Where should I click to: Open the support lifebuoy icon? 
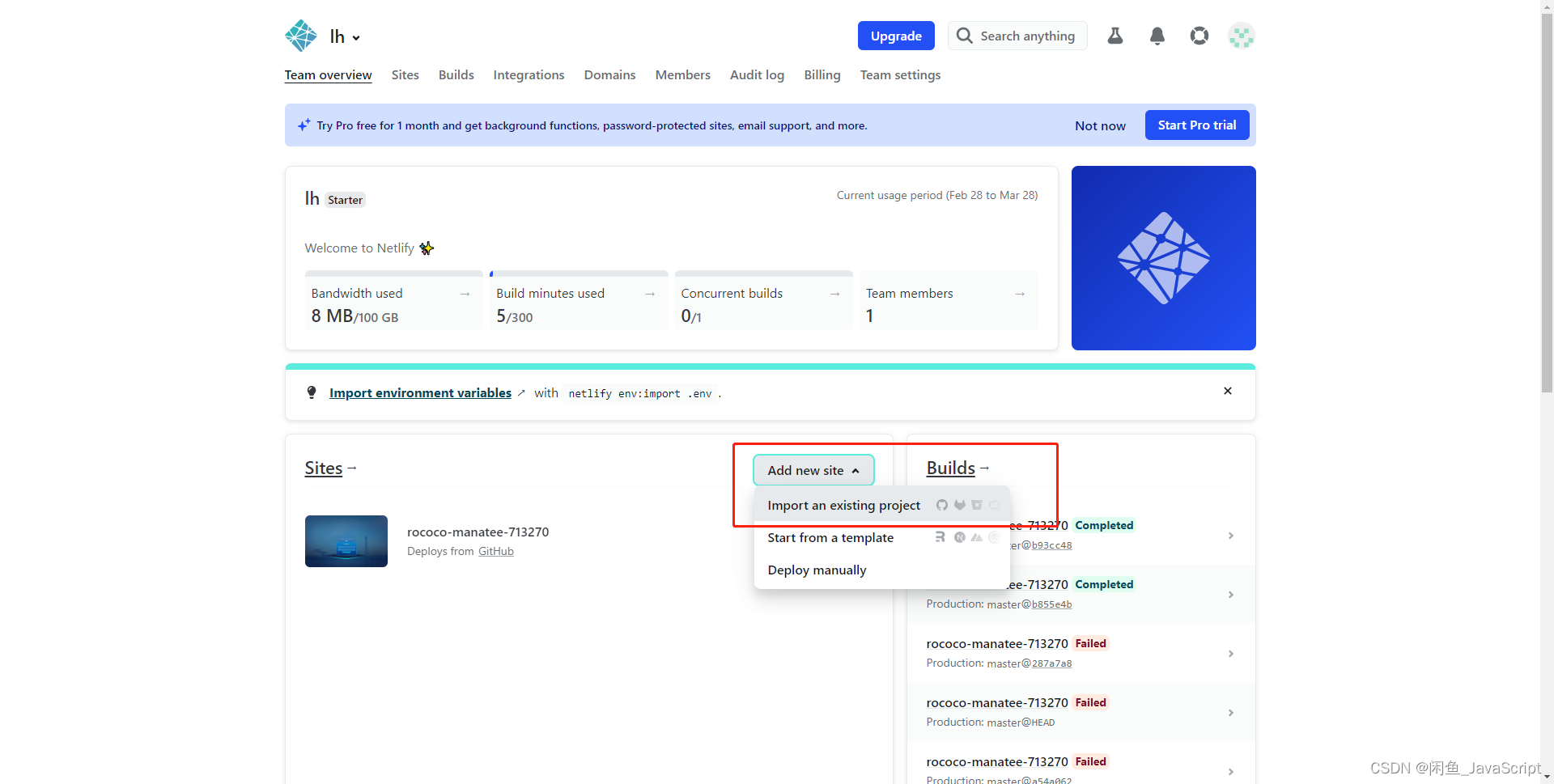pos(1199,36)
